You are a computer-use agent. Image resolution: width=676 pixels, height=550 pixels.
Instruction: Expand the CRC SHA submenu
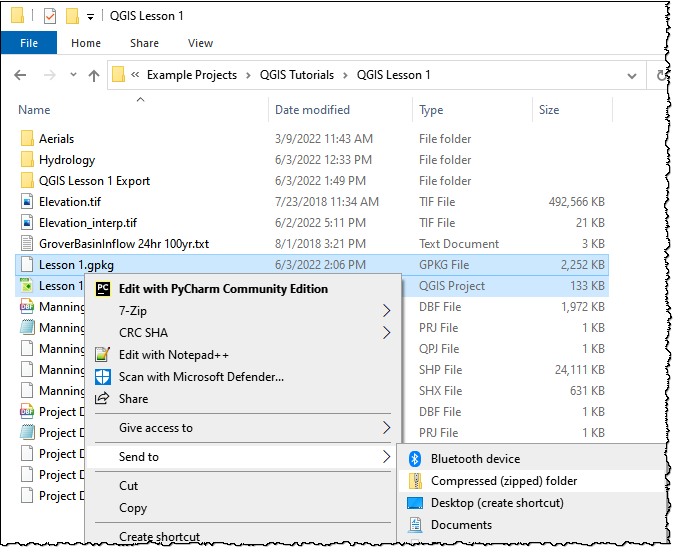click(x=386, y=333)
